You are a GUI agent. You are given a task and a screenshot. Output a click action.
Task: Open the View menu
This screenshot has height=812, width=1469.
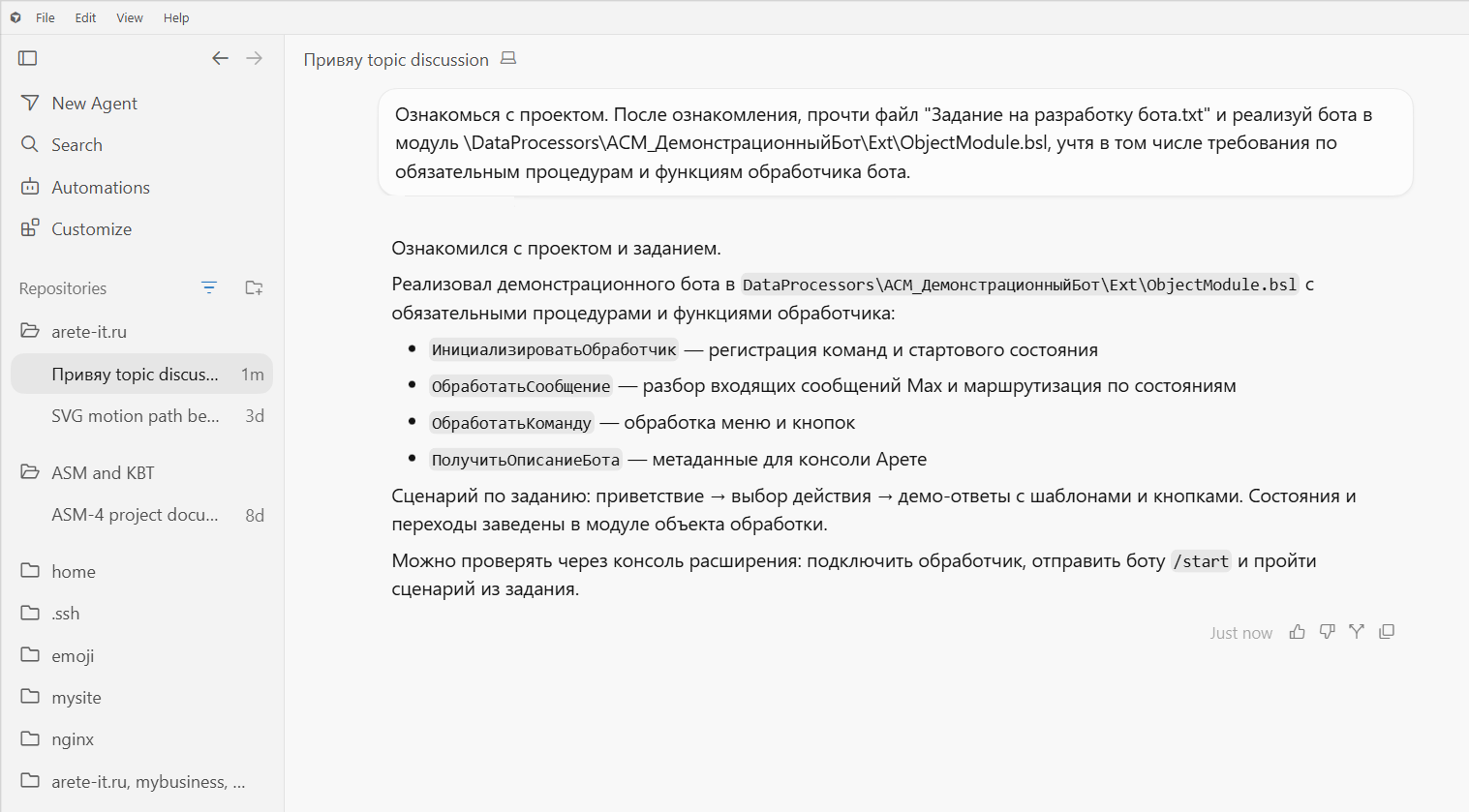tap(130, 17)
